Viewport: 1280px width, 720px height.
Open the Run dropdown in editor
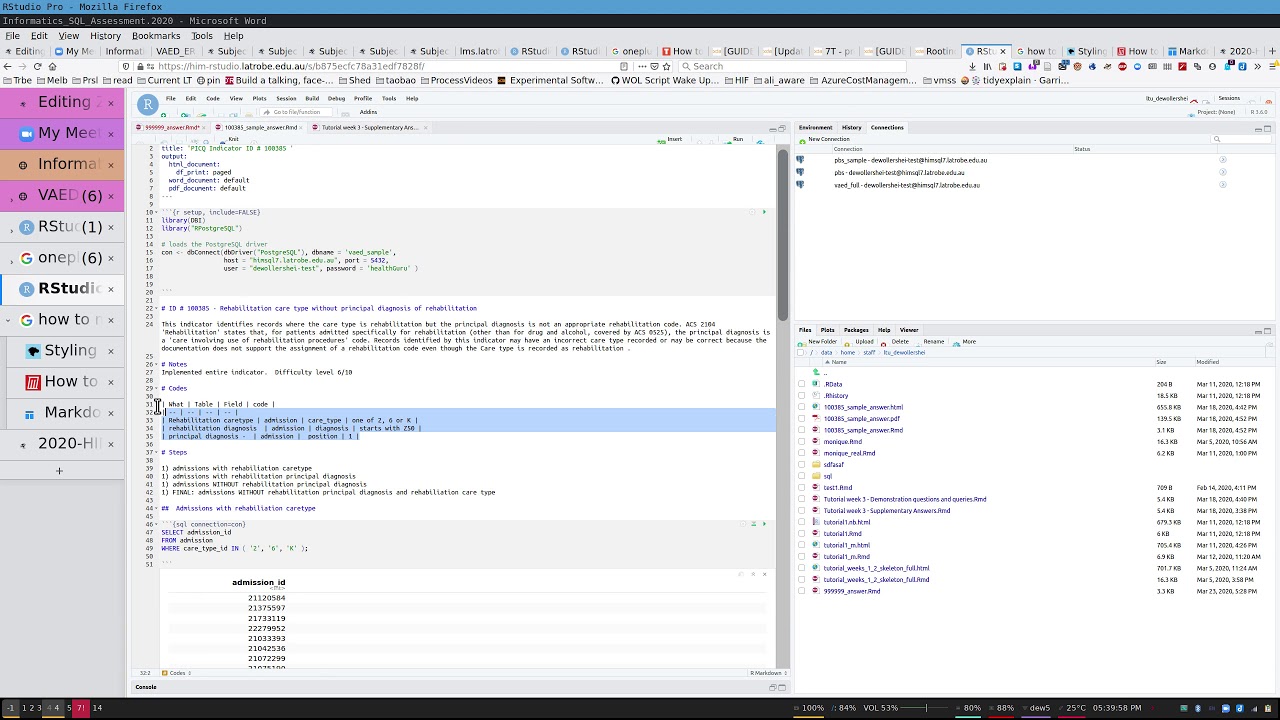tap(738, 139)
